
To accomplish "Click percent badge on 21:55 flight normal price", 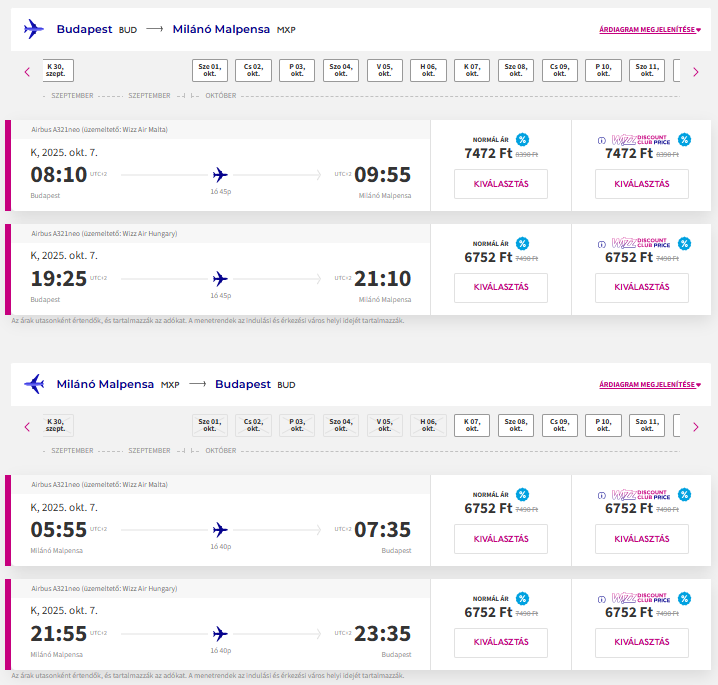I will point(522,598).
